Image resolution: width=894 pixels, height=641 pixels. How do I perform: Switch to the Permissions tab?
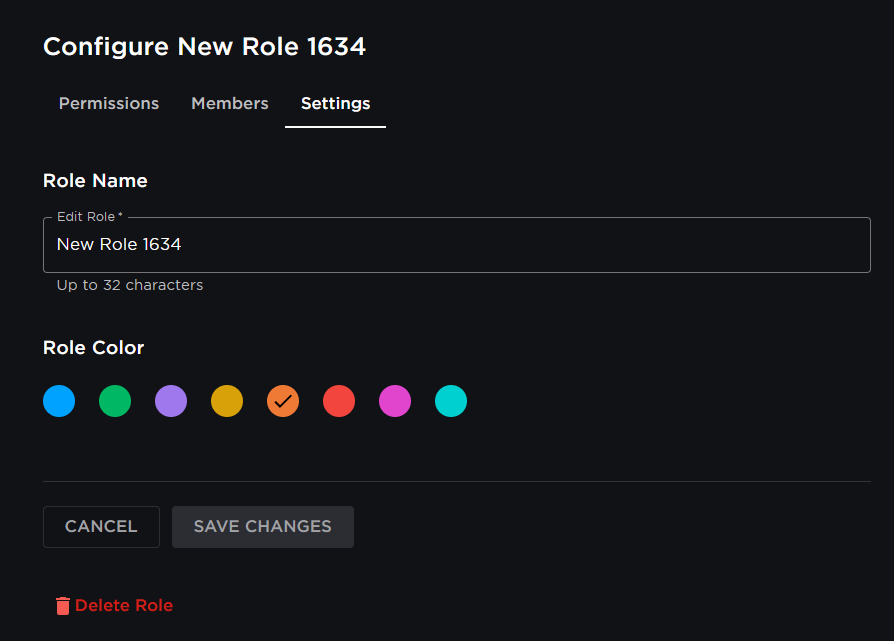(x=108, y=103)
